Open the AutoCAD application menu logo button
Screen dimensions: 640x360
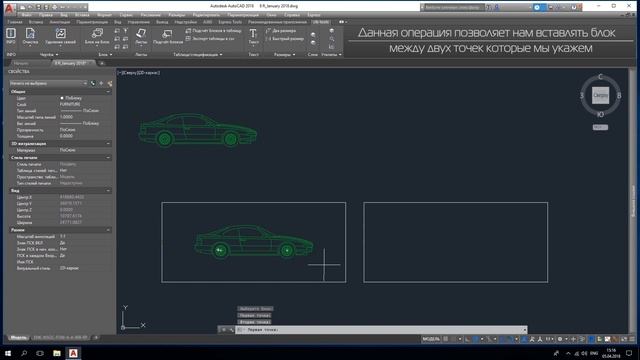click(9, 8)
